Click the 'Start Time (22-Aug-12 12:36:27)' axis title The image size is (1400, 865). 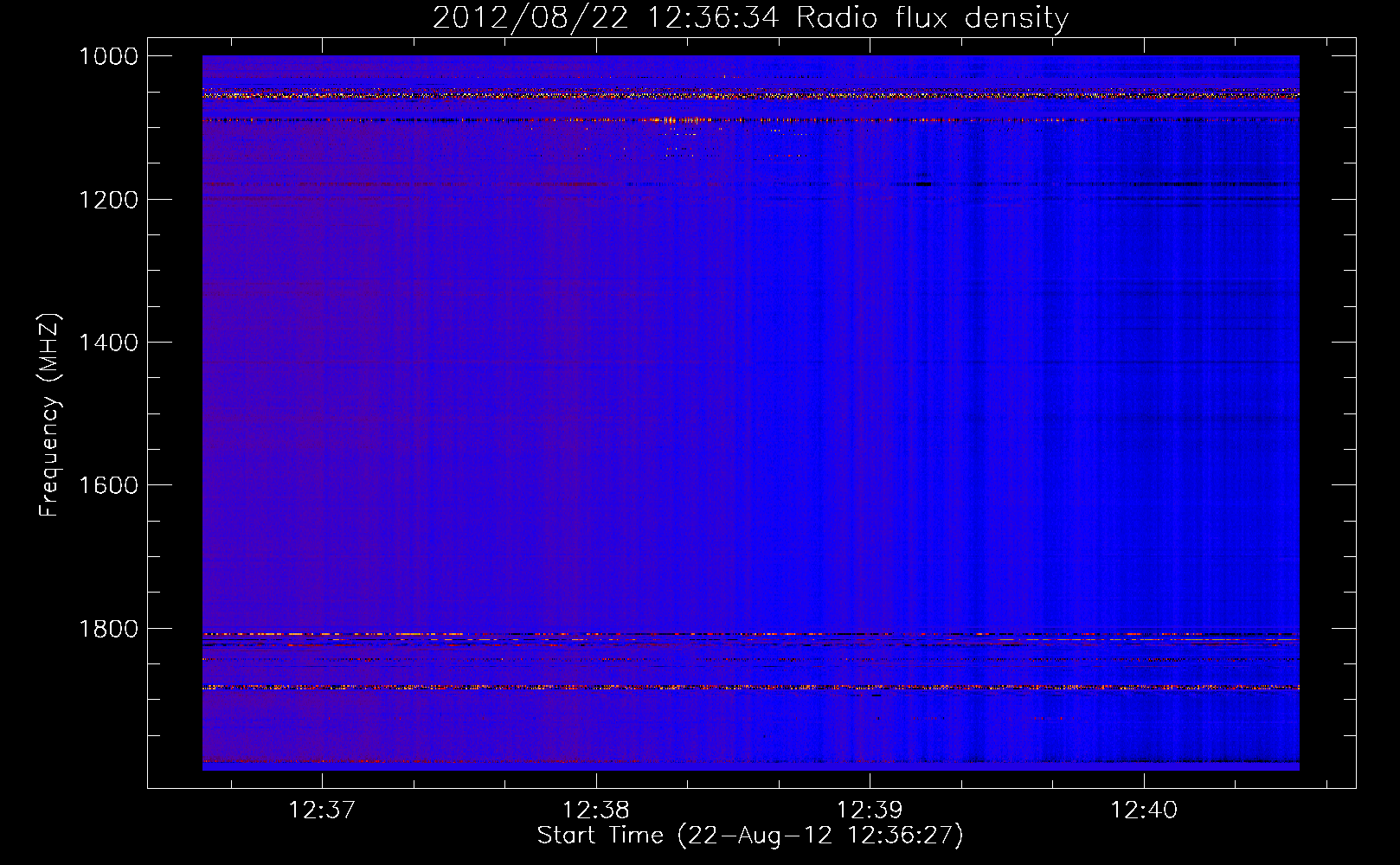coord(750,836)
